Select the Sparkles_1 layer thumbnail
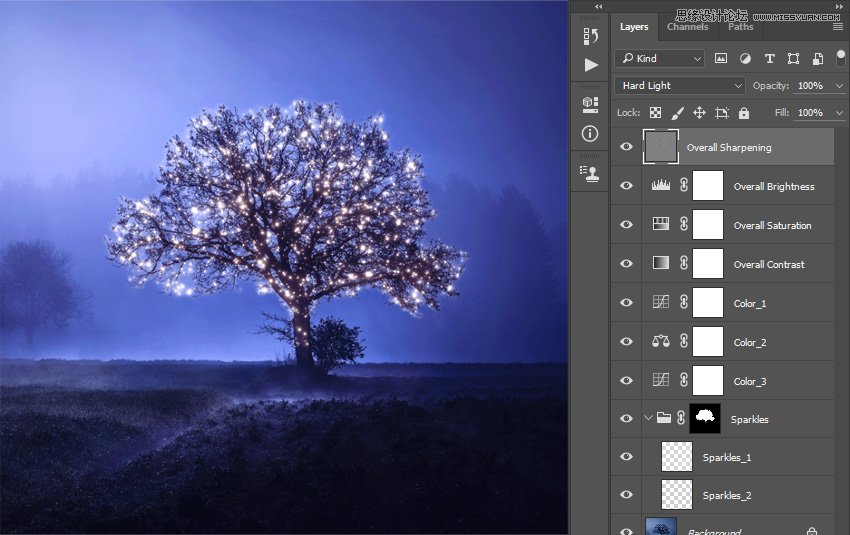The width and height of the screenshot is (850, 535). (677, 456)
